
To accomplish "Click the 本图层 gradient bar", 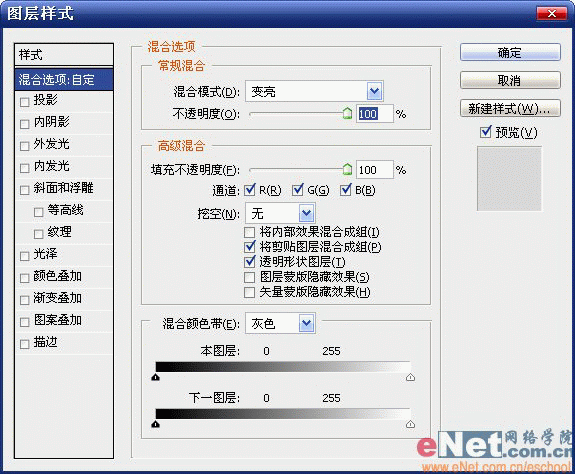I will point(283,367).
